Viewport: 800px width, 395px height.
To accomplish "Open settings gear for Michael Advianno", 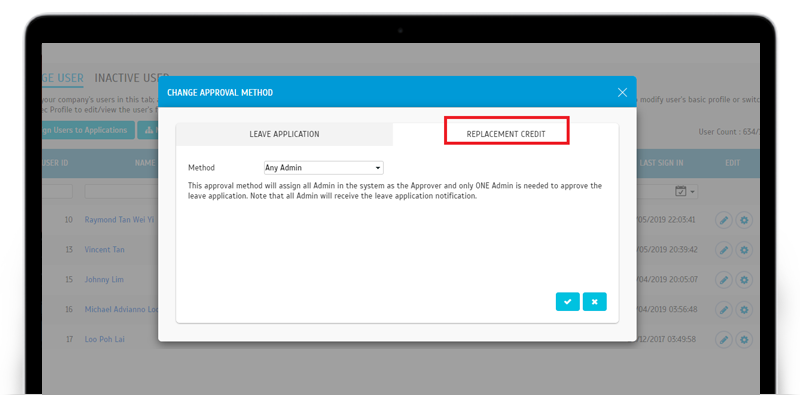I will point(744,310).
